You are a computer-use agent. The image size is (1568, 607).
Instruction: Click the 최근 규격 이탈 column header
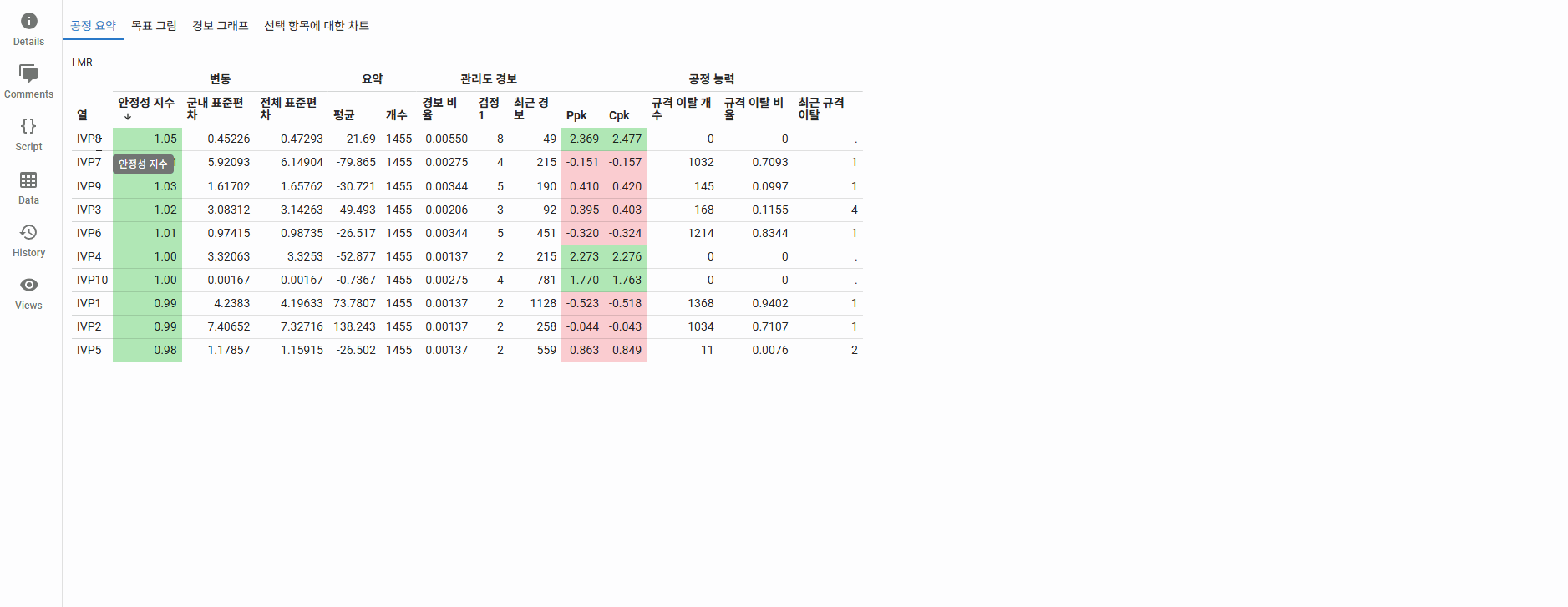[821, 109]
